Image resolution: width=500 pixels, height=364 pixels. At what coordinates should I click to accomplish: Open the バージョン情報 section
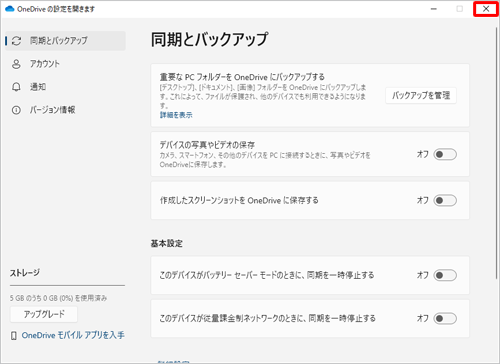(x=65, y=110)
